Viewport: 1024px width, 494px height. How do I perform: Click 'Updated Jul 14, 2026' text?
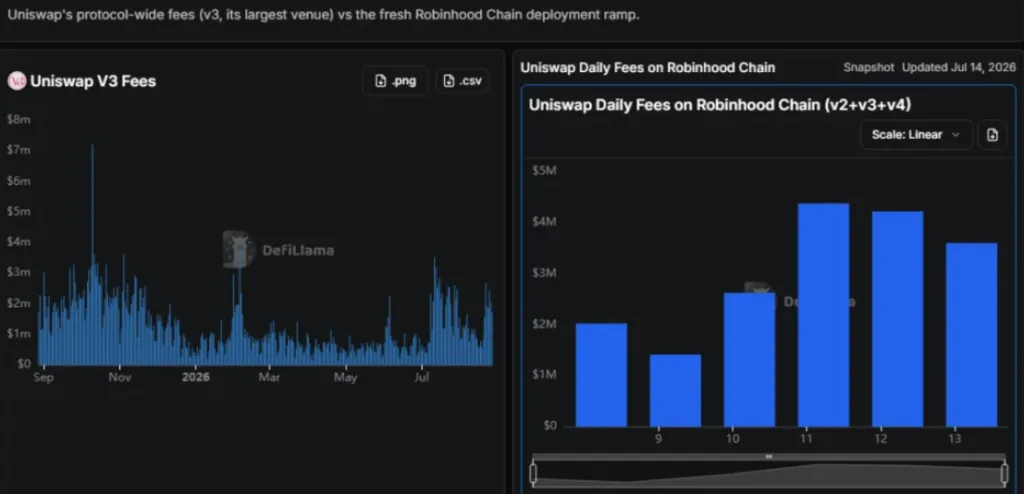[x=959, y=67]
